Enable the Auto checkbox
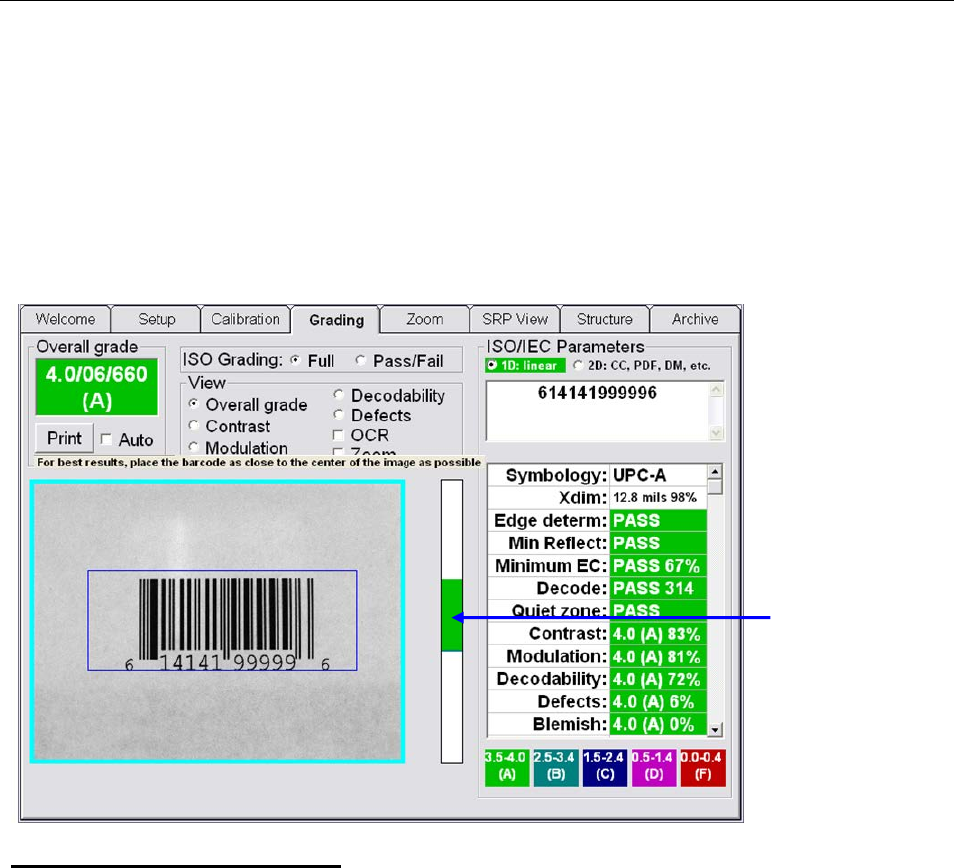 tap(106, 439)
